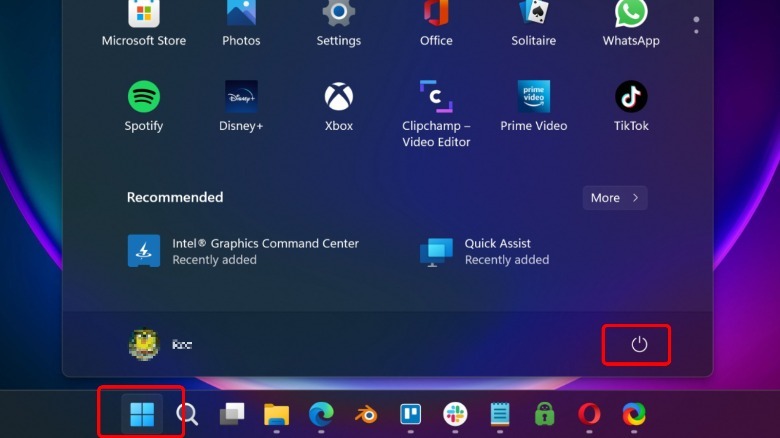Launch Clipchamp Video Editor
Image resolution: width=780 pixels, height=438 pixels.
coord(436,114)
